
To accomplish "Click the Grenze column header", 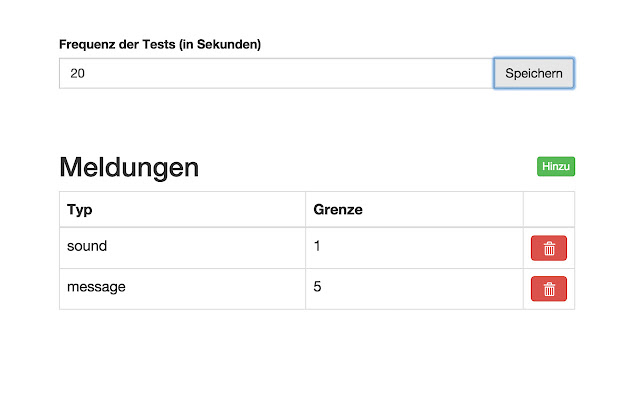I will pyautogui.click(x=338, y=210).
